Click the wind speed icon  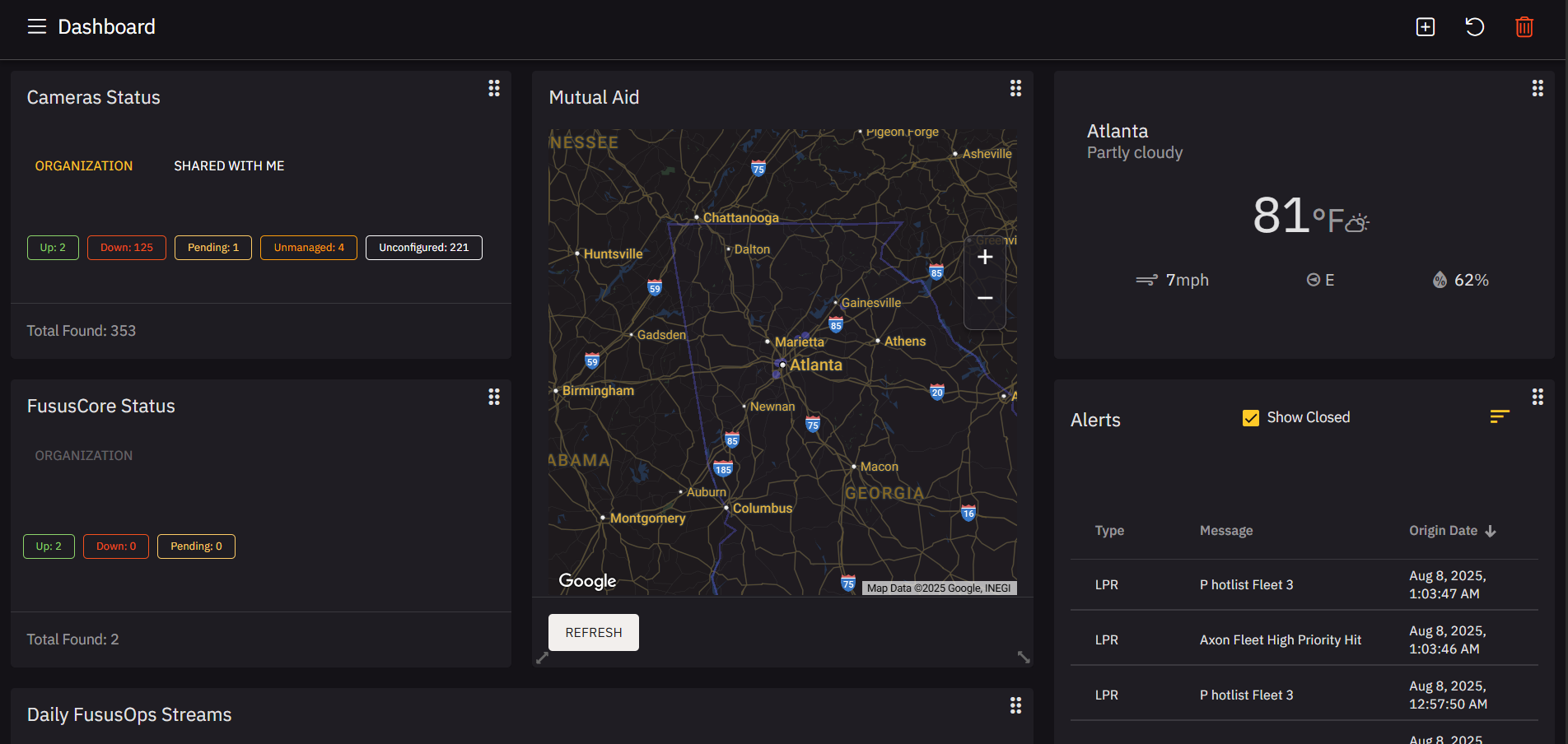click(x=1146, y=280)
